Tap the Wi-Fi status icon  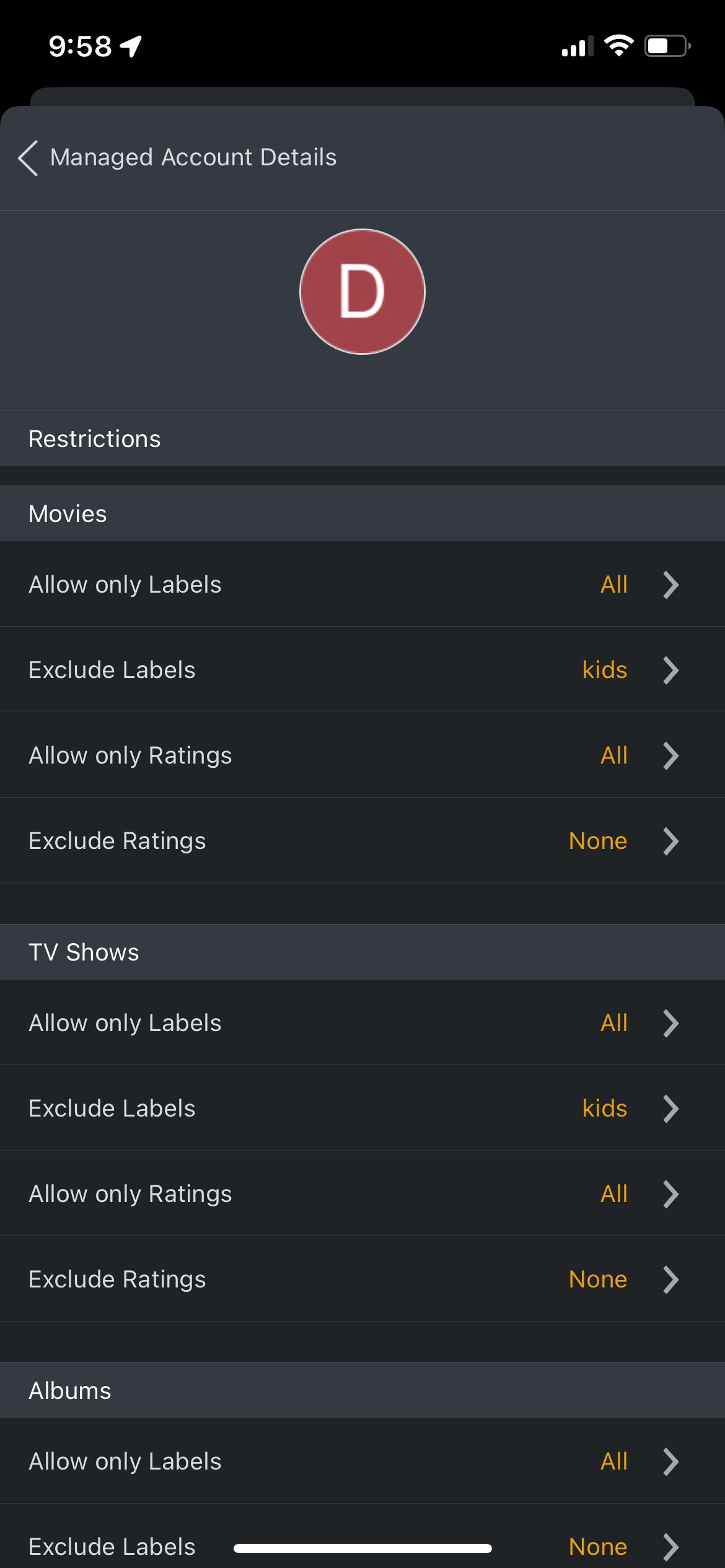(618, 46)
